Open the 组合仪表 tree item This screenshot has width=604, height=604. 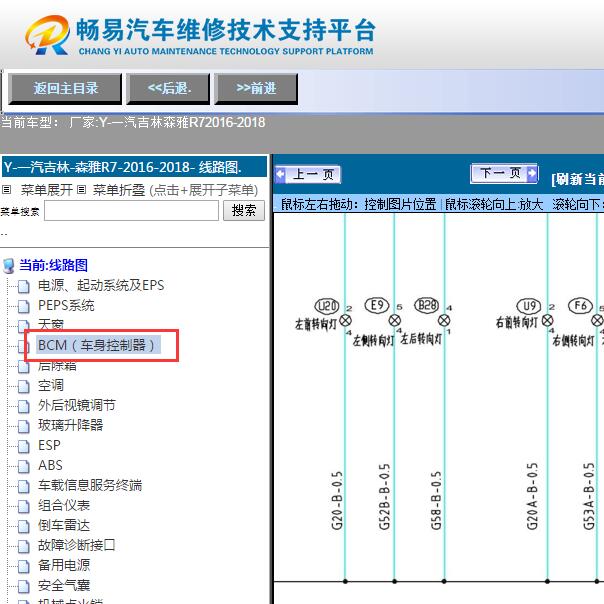point(64,505)
